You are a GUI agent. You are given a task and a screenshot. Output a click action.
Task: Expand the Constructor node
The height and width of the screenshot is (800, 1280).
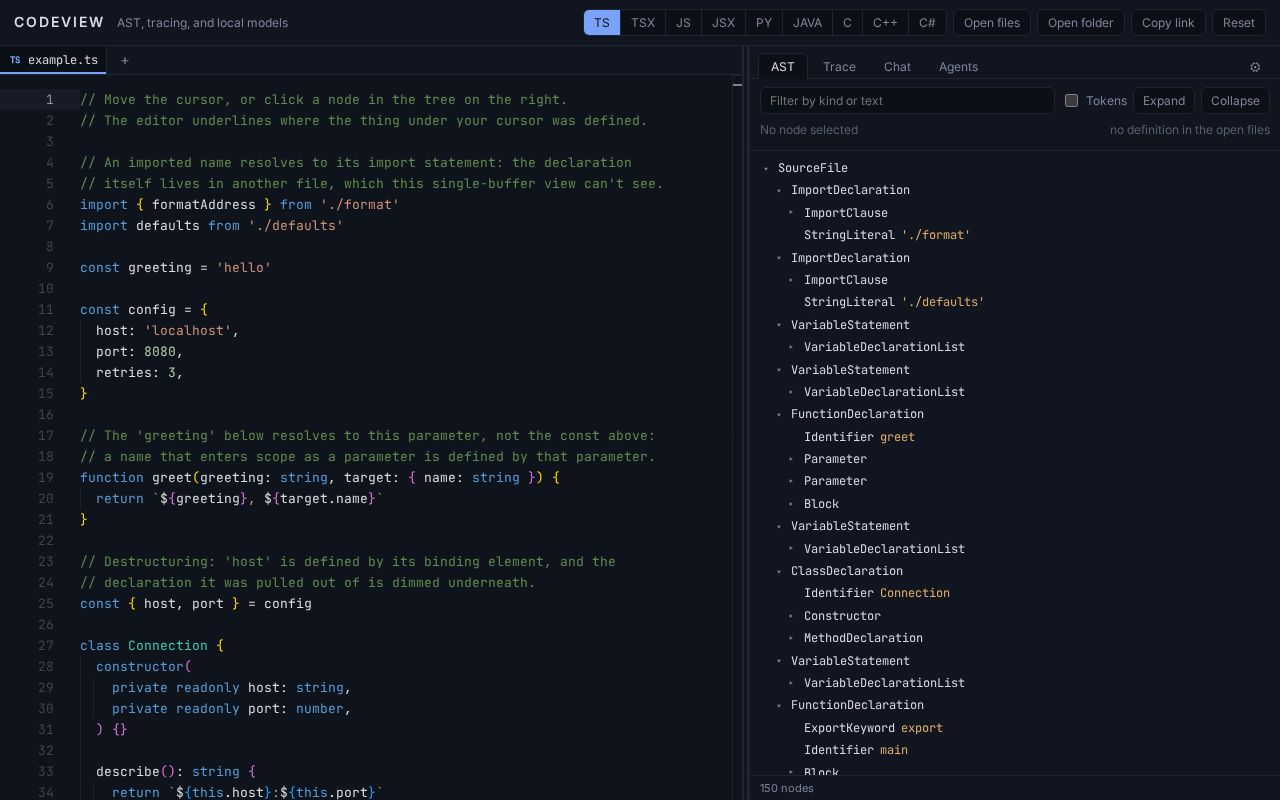click(792, 616)
